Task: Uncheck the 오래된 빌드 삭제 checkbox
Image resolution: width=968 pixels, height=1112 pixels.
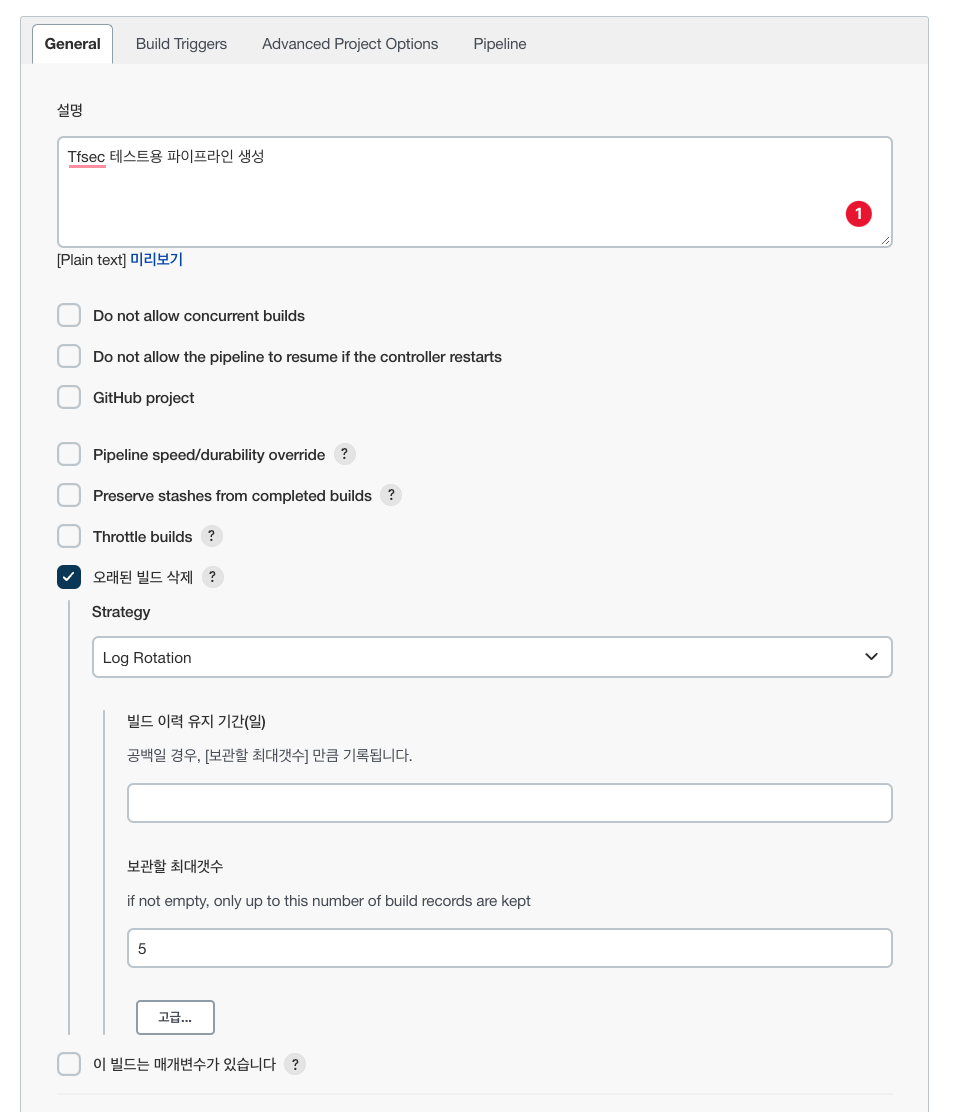Action: (x=69, y=577)
